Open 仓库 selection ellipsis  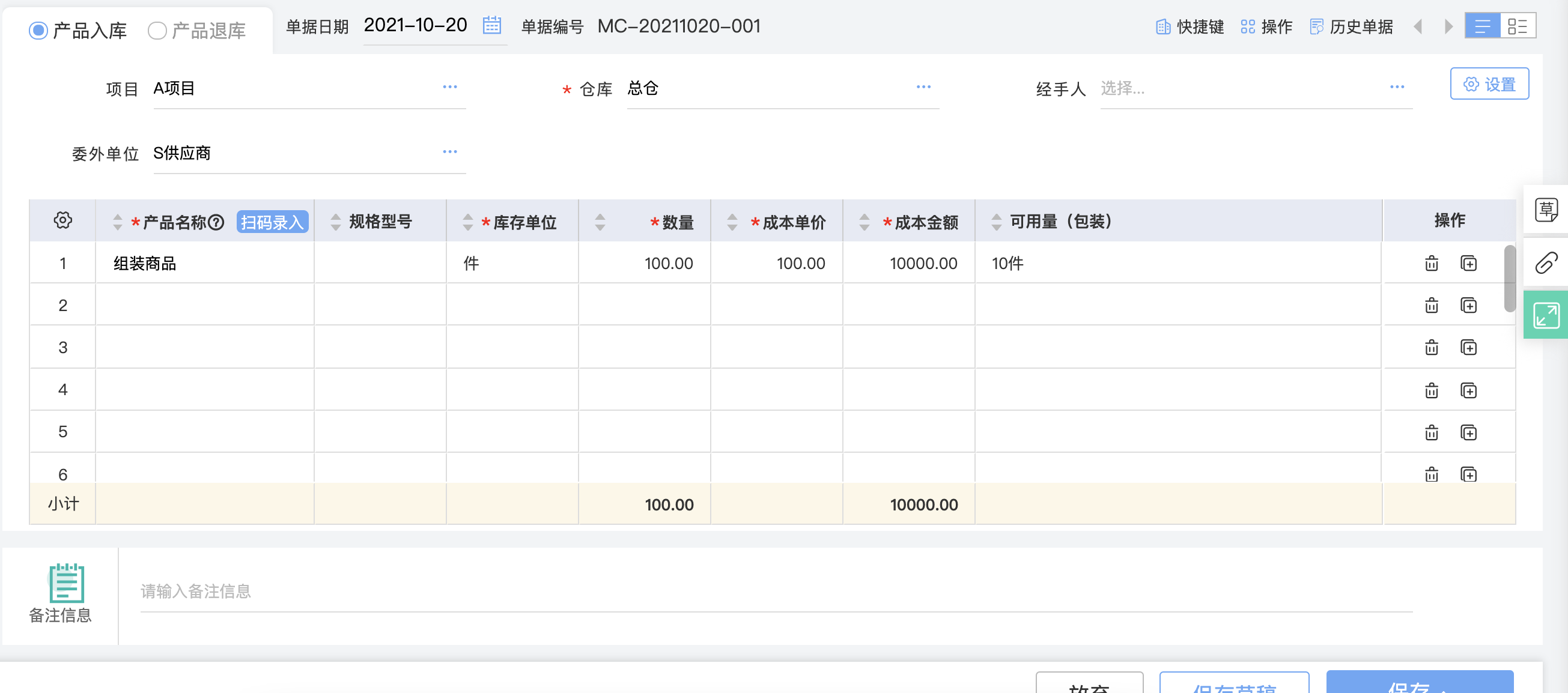(x=923, y=87)
